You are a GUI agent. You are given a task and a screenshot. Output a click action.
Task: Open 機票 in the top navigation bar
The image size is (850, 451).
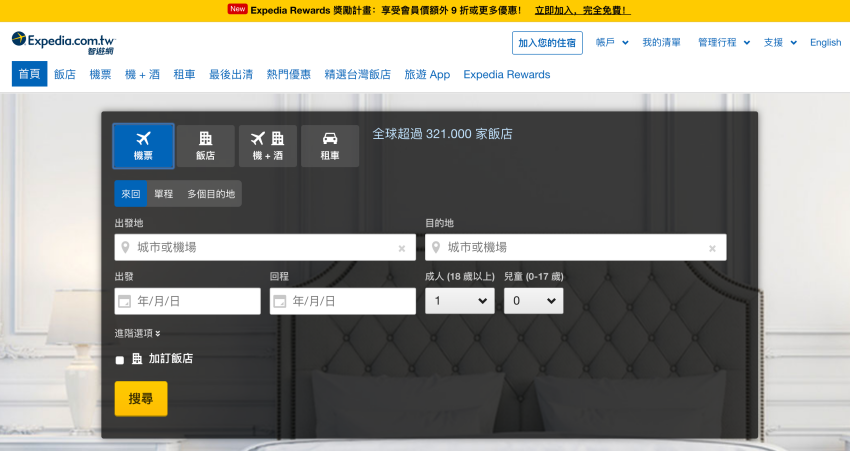pos(100,74)
